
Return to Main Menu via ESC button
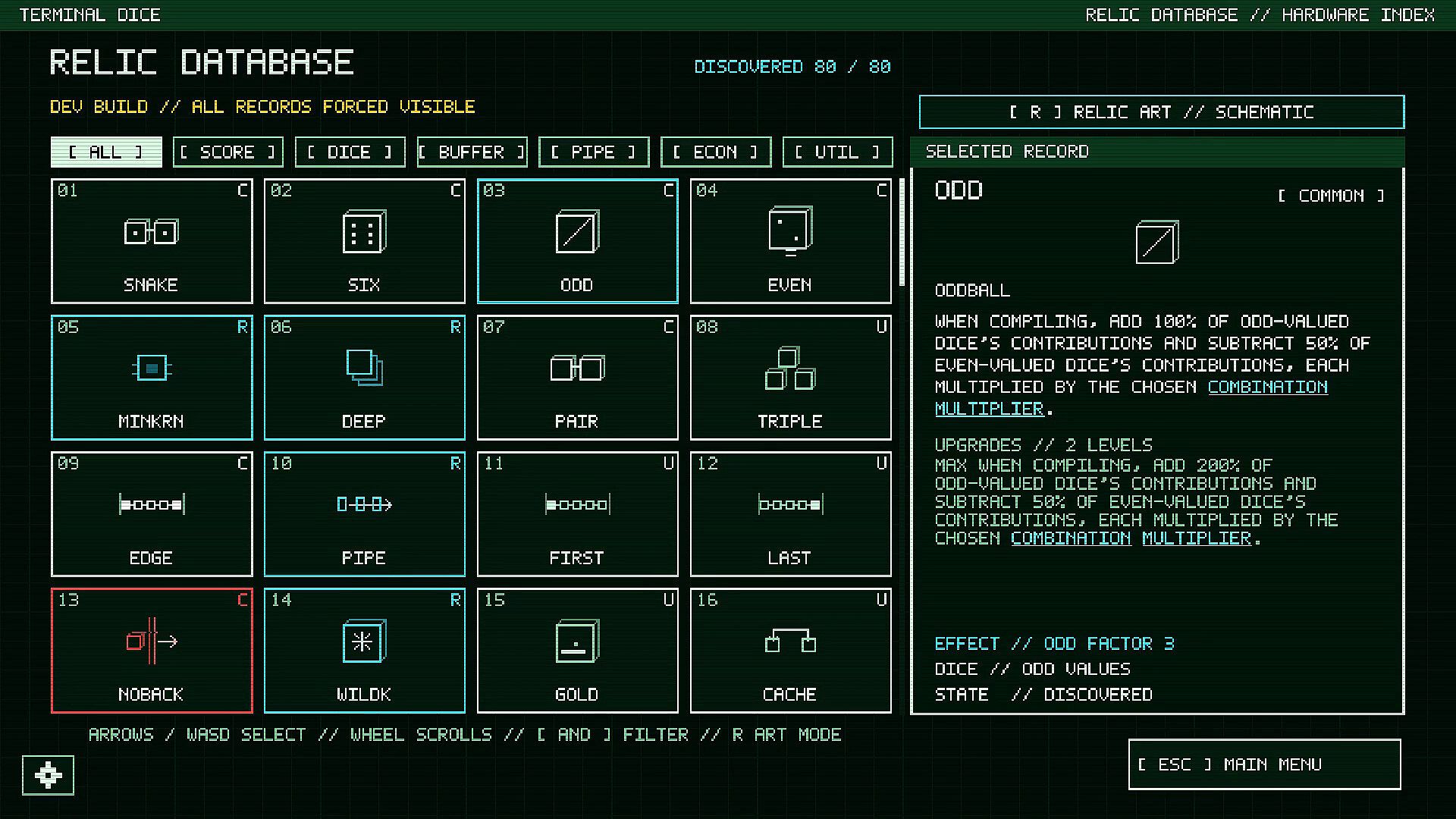[1264, 764]
